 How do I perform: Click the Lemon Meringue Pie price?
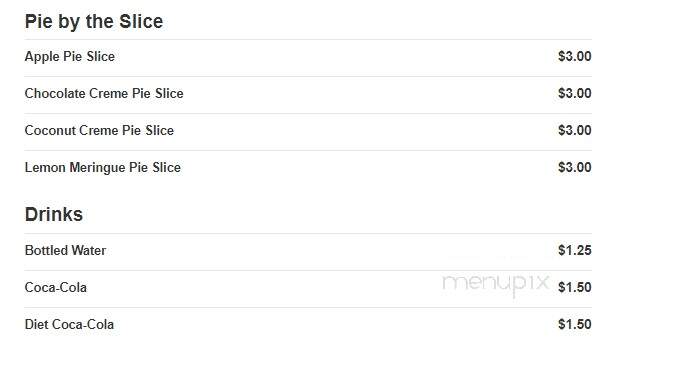(575, 167)
